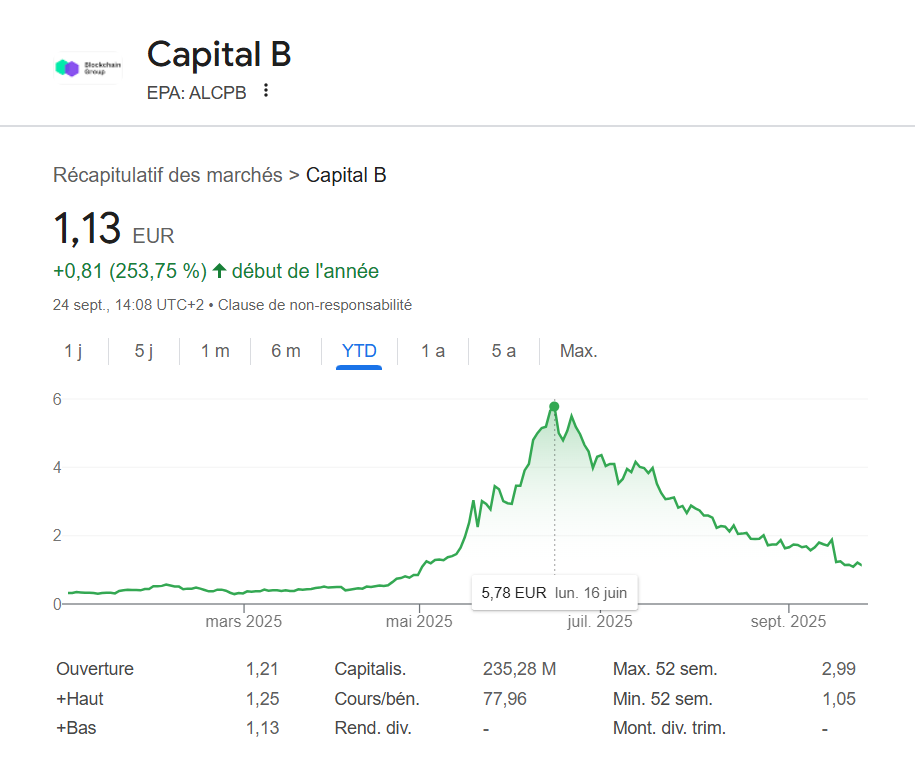Click the Capital B breadcrumb link

[346, 174]
